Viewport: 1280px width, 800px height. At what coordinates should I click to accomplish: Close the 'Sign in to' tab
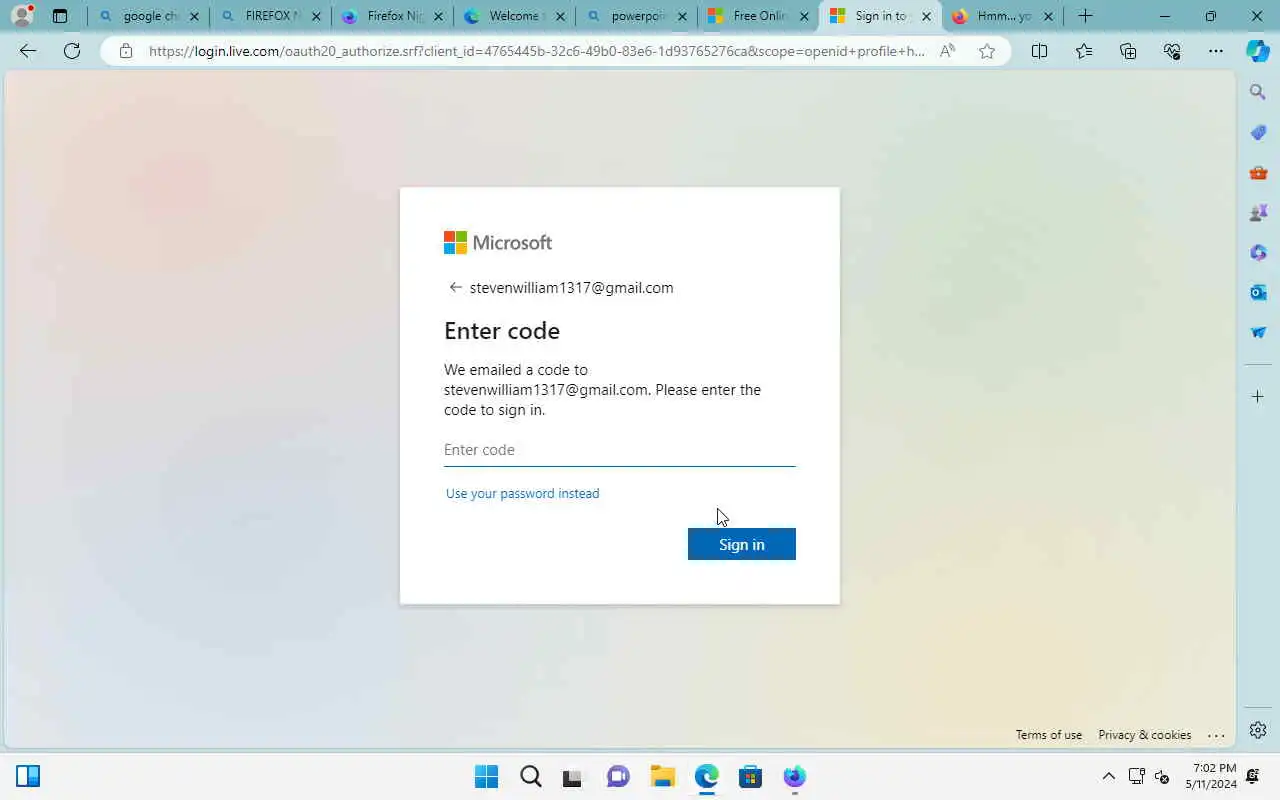click(926, 16)
